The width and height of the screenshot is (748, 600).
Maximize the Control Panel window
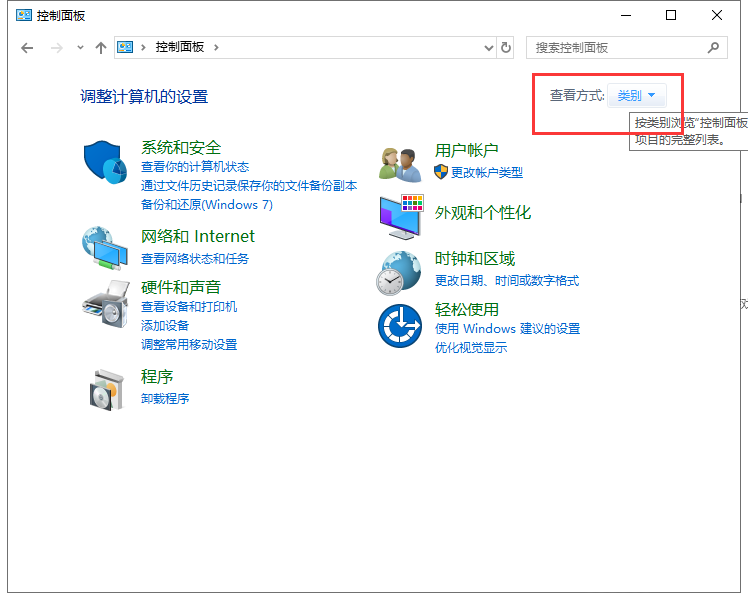671,15
